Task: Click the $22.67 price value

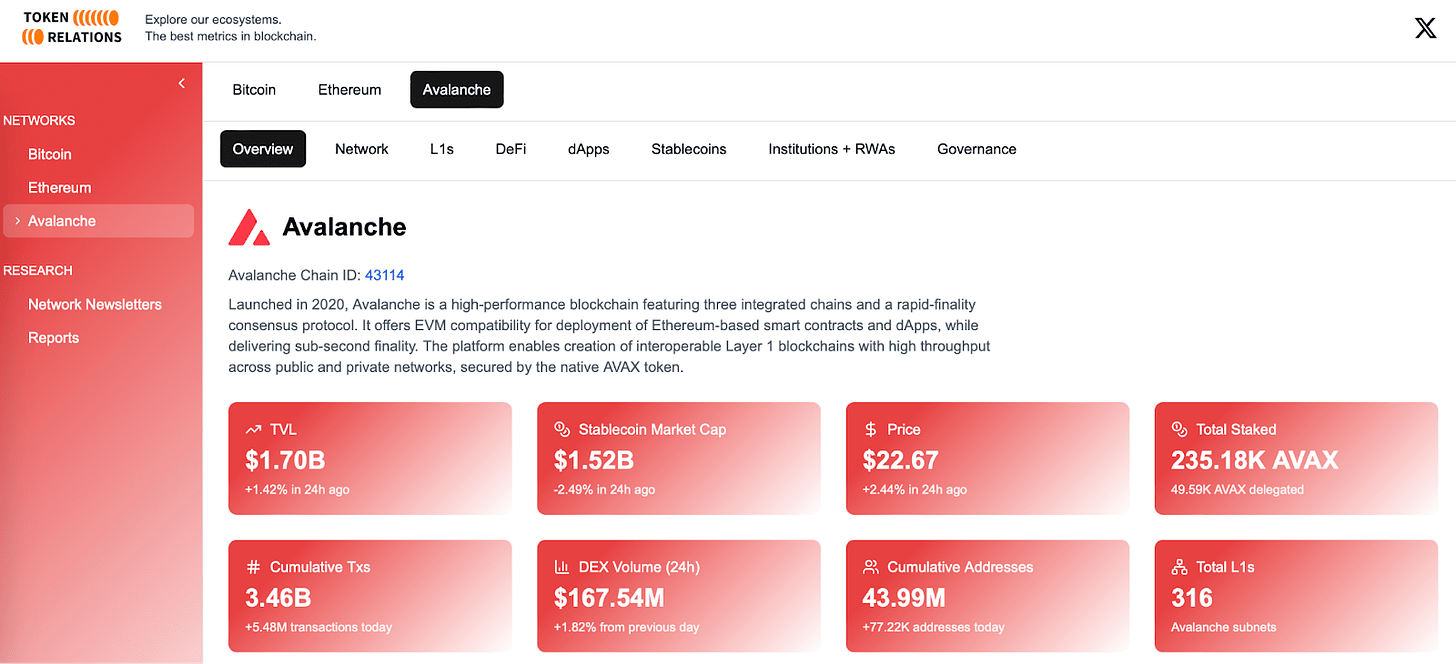Action: click(x=901, y=460)
